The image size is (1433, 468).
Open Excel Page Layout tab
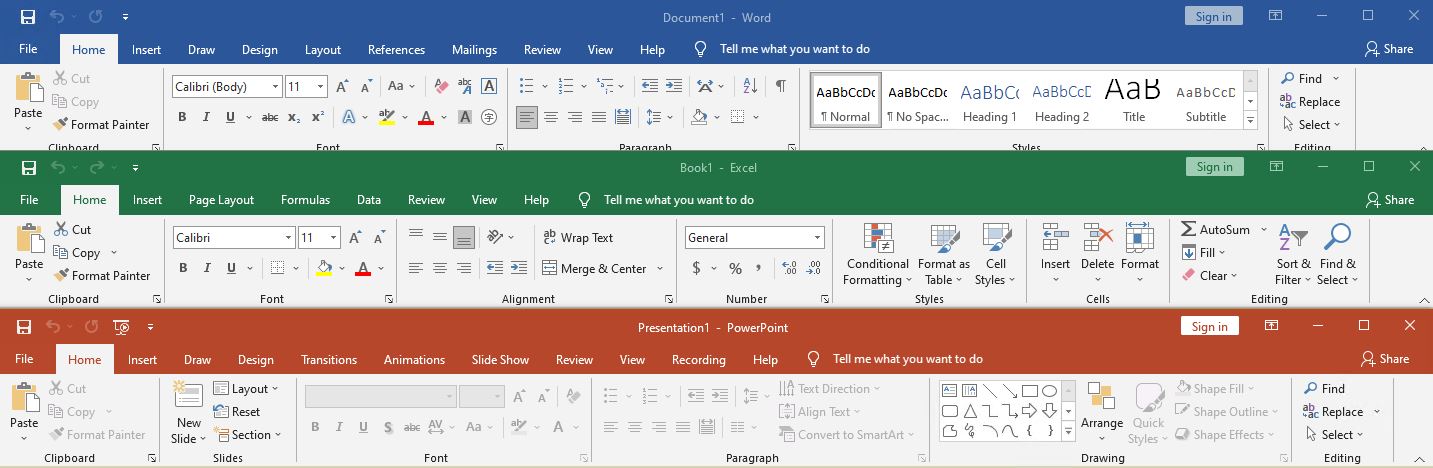click(x=221, y=200)
